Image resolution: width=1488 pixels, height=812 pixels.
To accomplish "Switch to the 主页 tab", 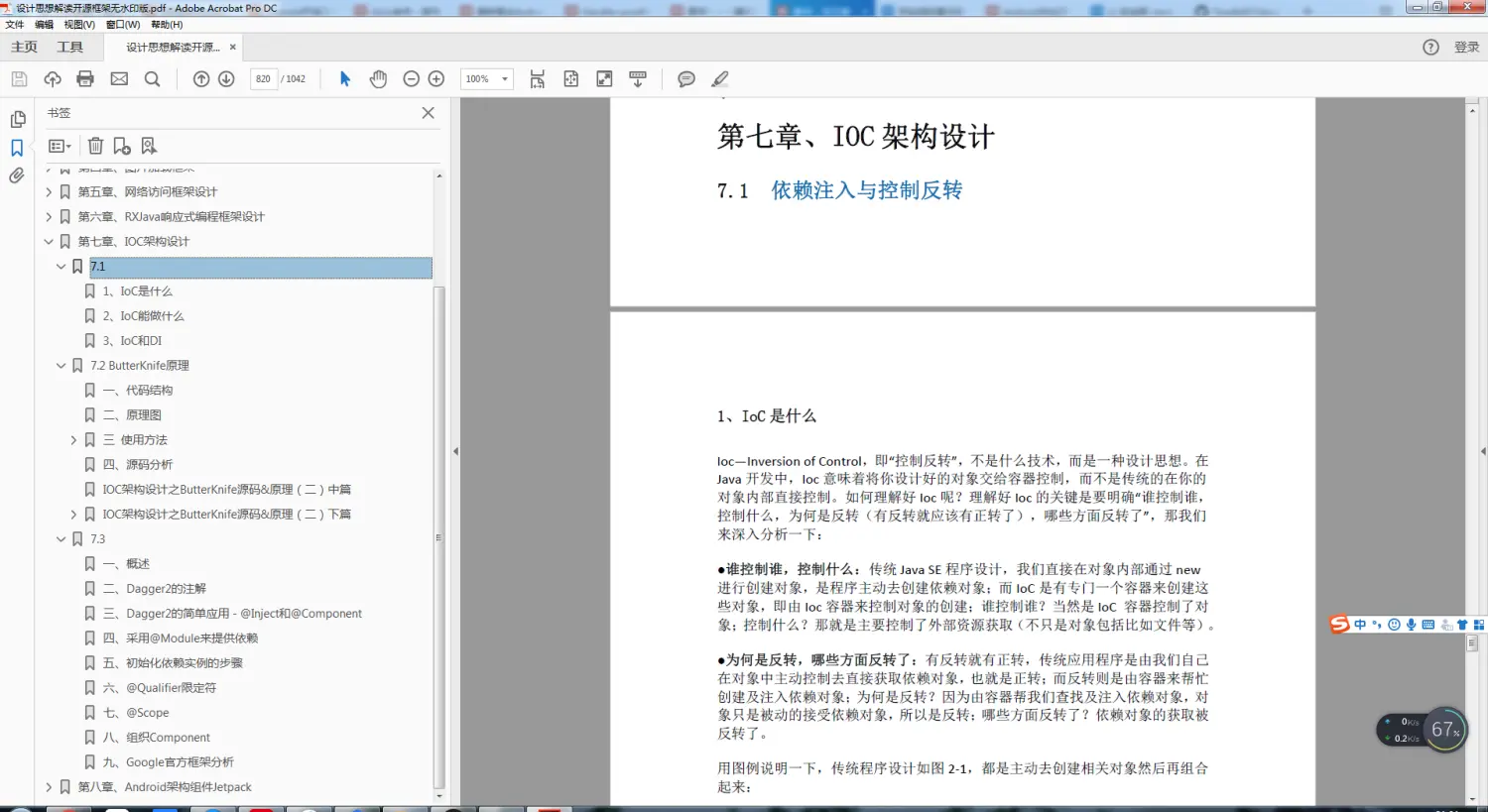I will 24,48.
